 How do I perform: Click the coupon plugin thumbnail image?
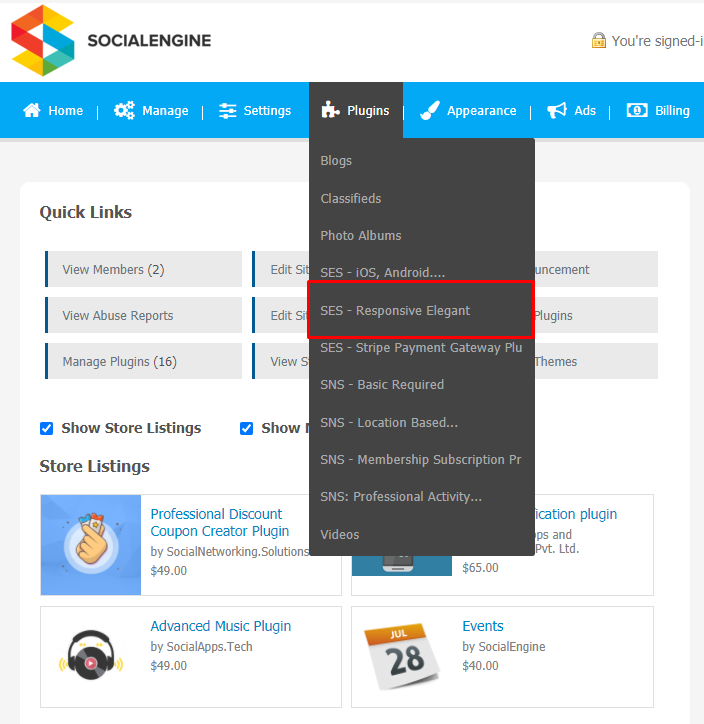(x=91, y=545)
